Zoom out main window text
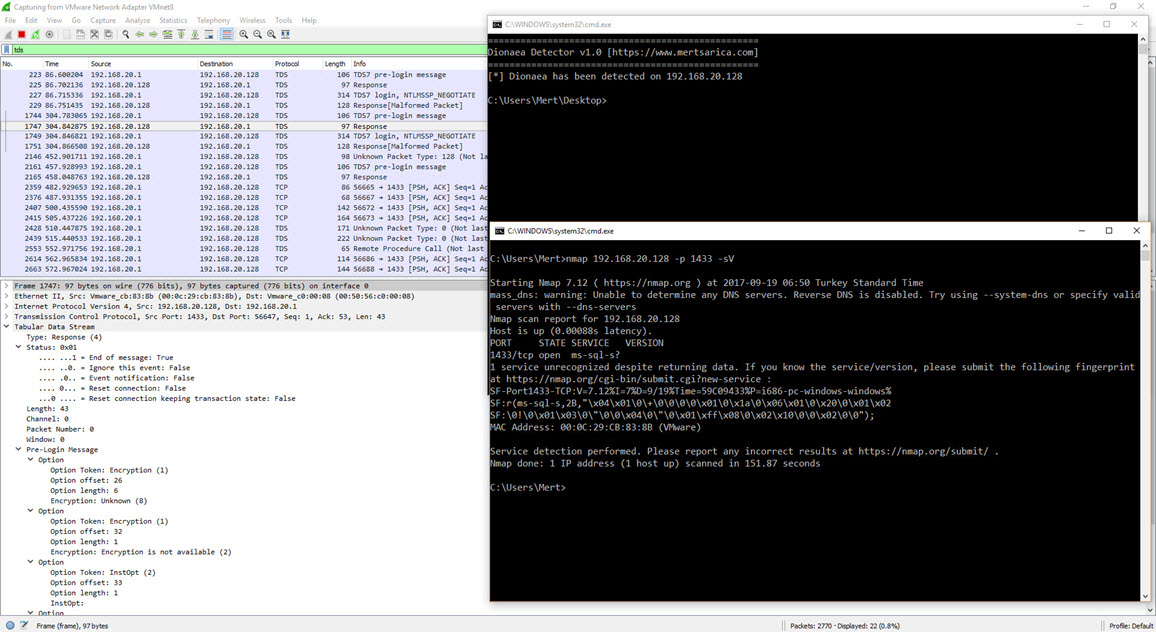Viewport: 1156px width, 632px height. [257, 35]
